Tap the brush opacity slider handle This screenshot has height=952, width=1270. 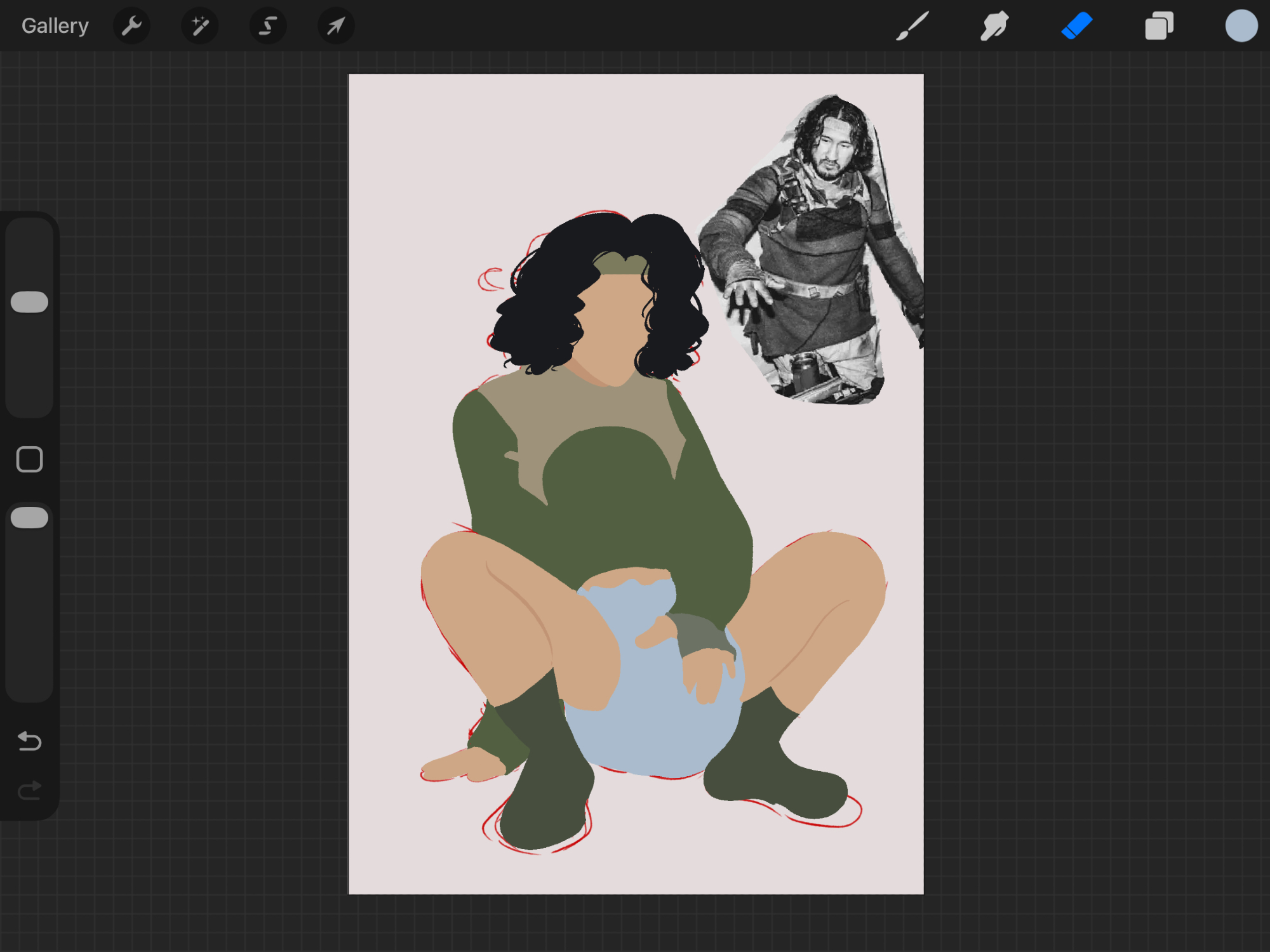tap(30, 518)
